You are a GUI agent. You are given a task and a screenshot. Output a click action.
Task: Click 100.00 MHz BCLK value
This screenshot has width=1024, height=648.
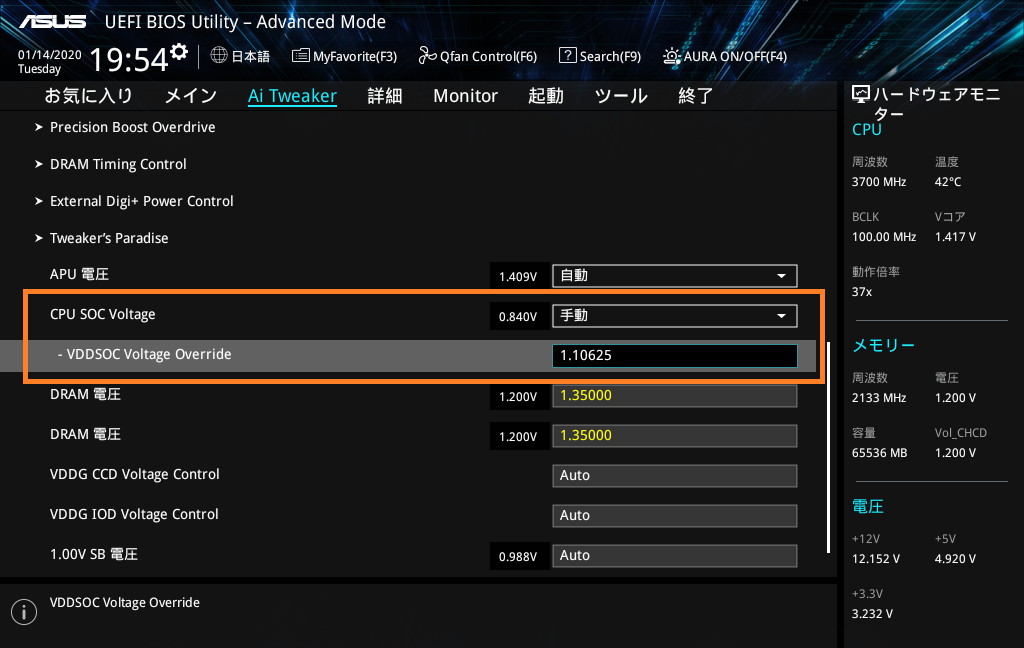pyautogui.click(x=884, y=236)
